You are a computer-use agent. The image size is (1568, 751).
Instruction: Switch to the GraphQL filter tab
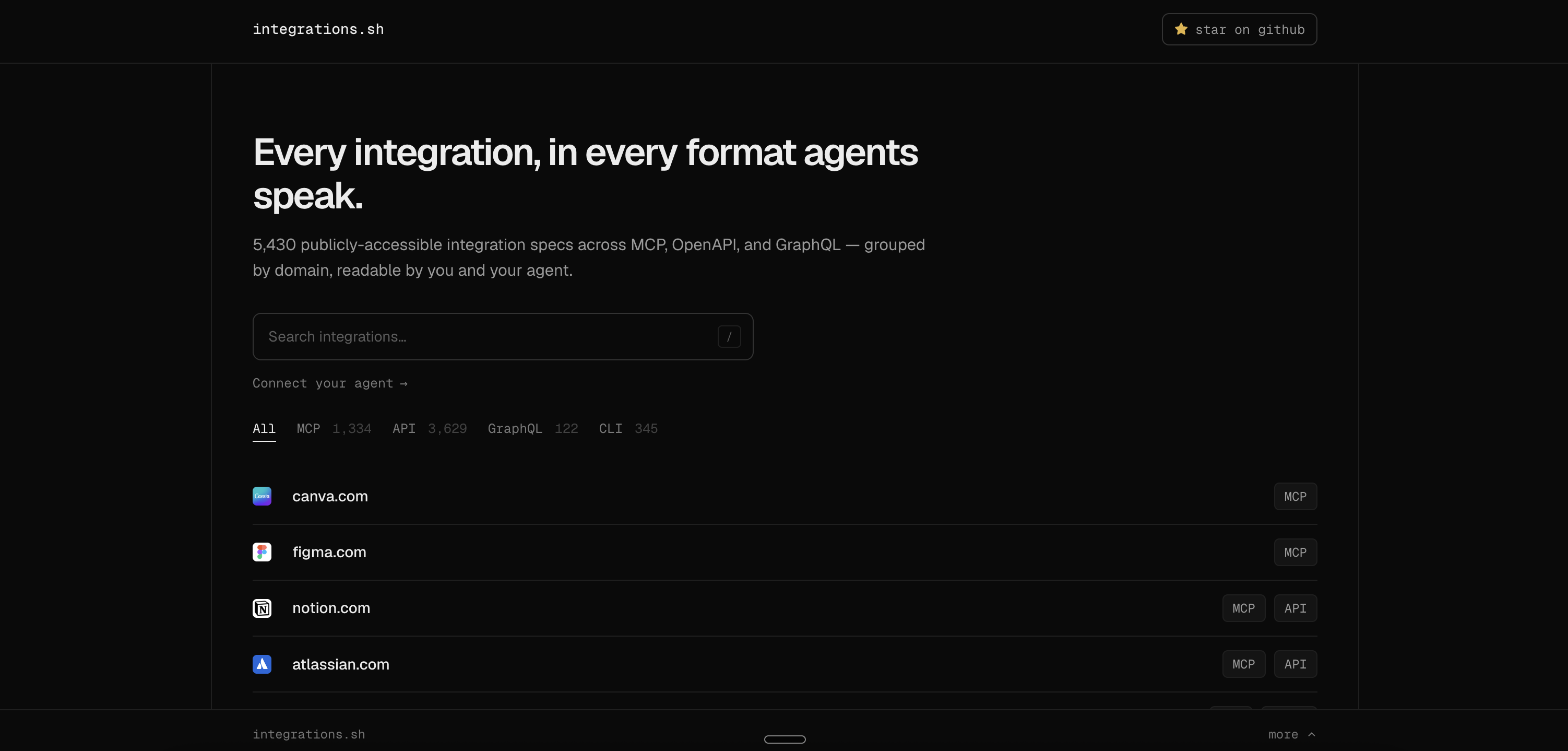532,429
